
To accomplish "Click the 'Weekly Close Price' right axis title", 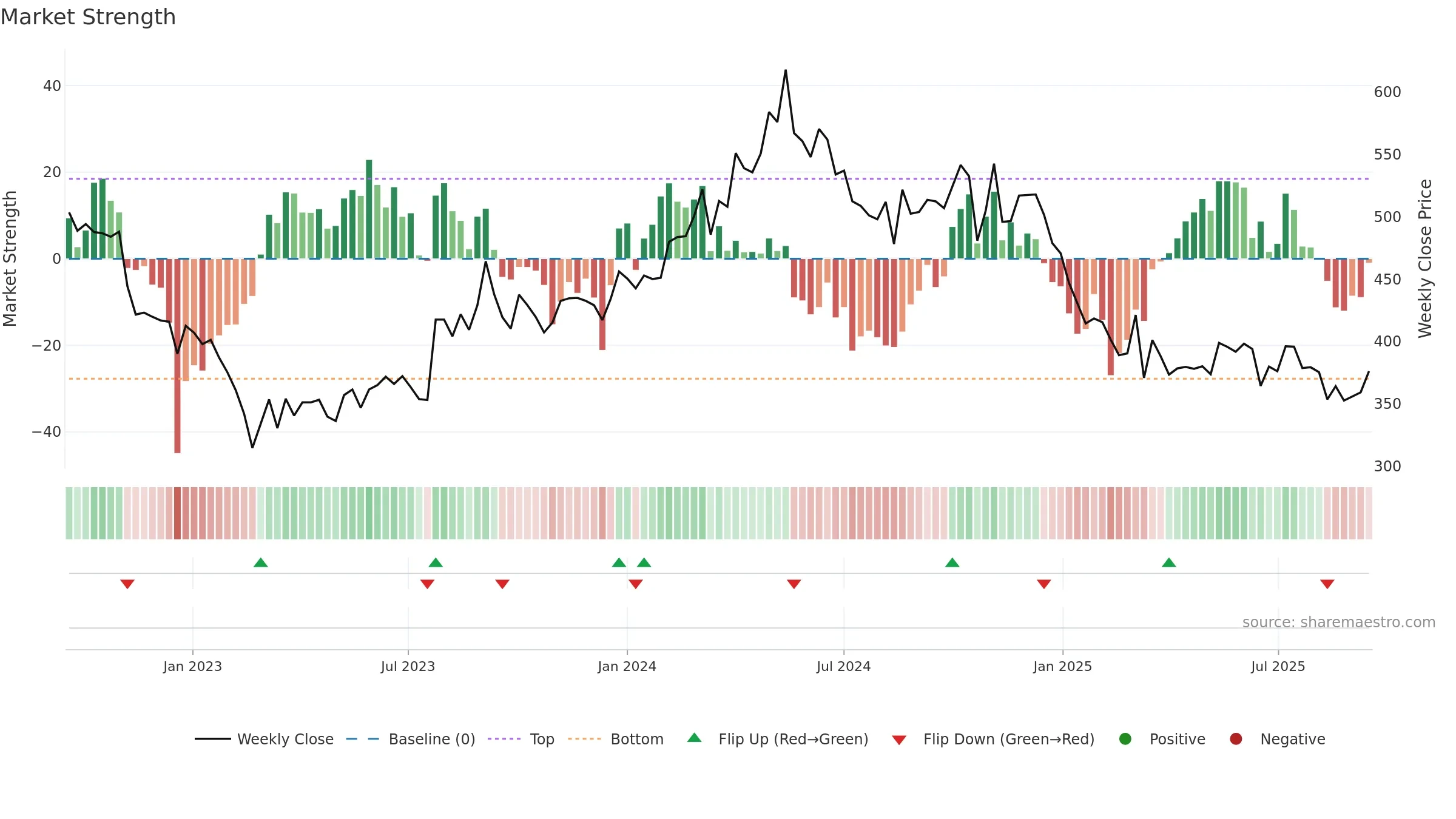I will (x=1425, y=258).
